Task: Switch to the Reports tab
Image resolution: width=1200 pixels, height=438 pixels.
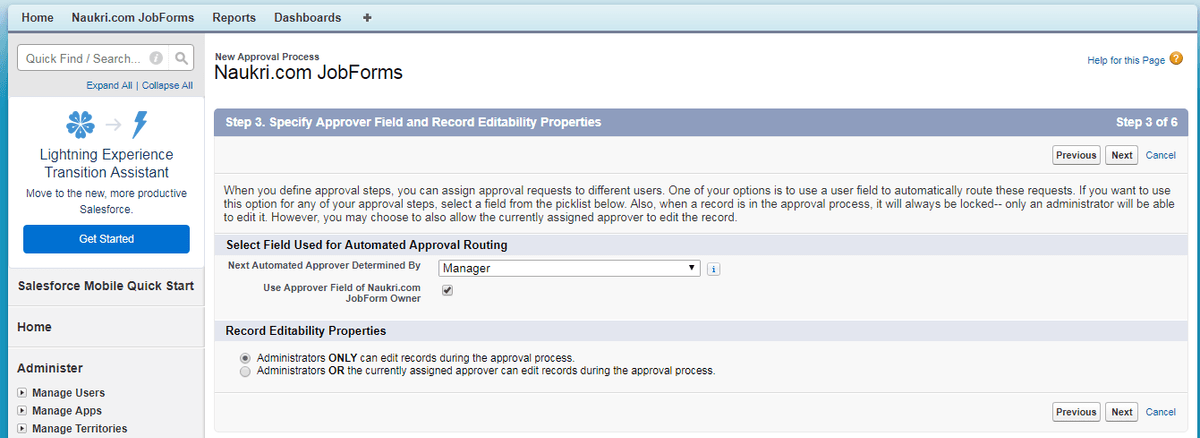Action: coord(234,18)
